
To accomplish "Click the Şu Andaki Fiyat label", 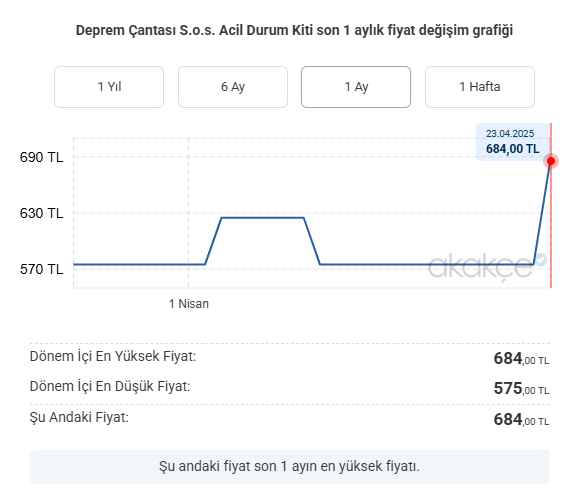I will [79, 417].
